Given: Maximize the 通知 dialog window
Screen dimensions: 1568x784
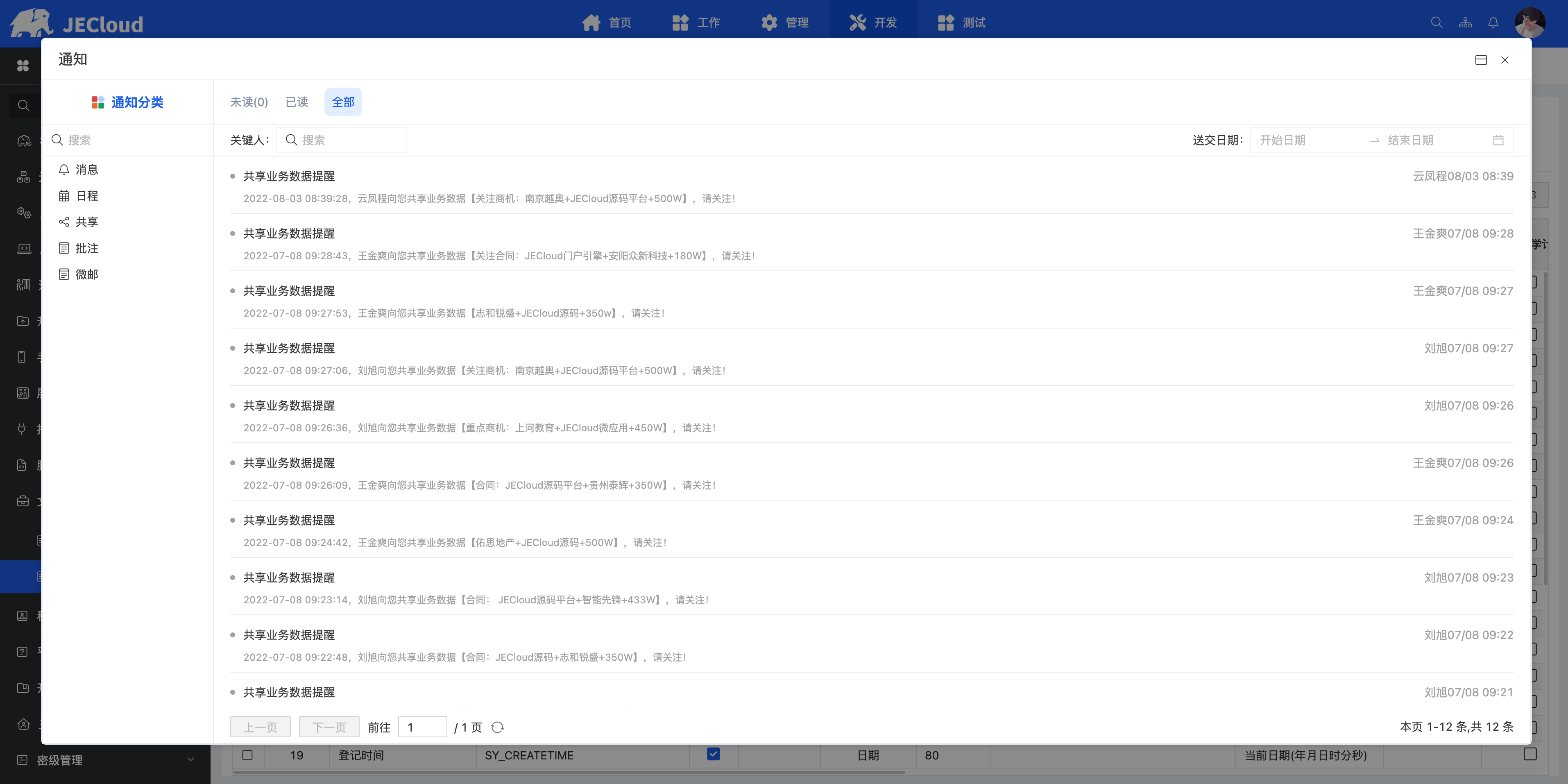Looking at the screenshot, I should [x=1481, y=60].
